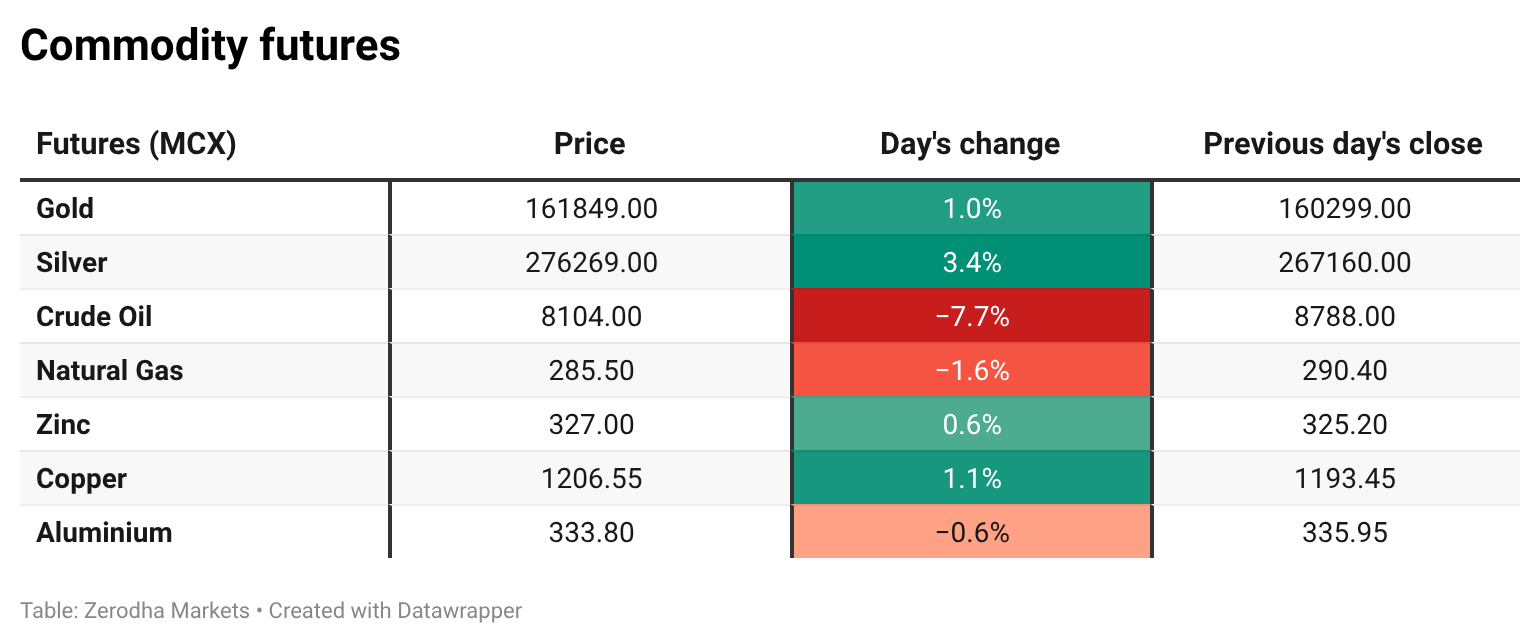This screenshot has height=644, width=1540.
Task: Click the red −7.7% Crude Oil cell
Action: point(971,317)
